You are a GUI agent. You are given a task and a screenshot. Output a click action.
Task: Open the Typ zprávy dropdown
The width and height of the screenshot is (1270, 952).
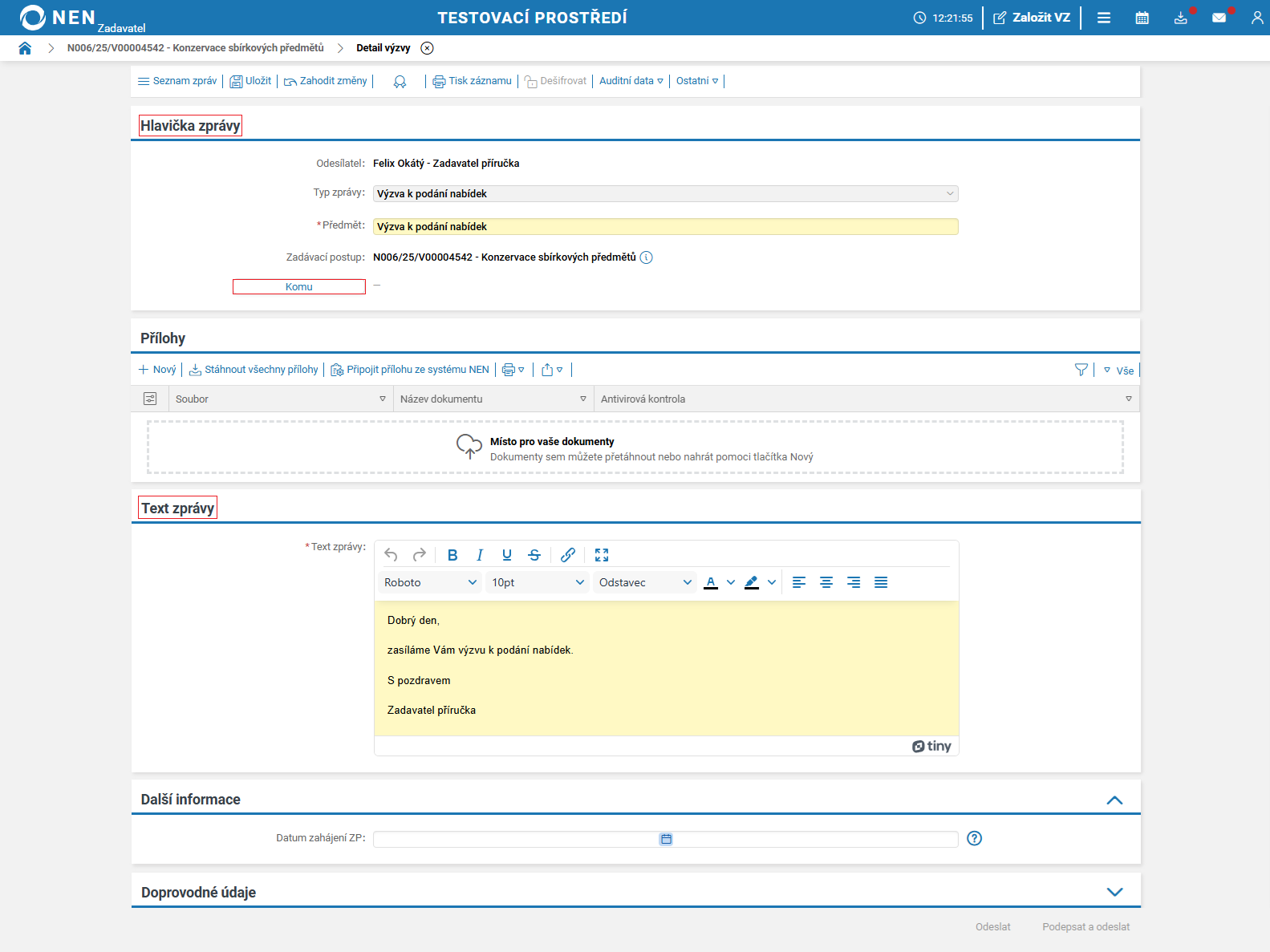click(665, 194)
